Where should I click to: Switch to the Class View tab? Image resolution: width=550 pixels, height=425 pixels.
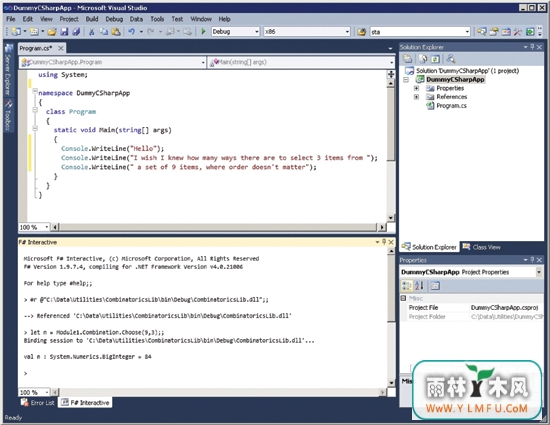pyautogui.click(x=482, y=247)
